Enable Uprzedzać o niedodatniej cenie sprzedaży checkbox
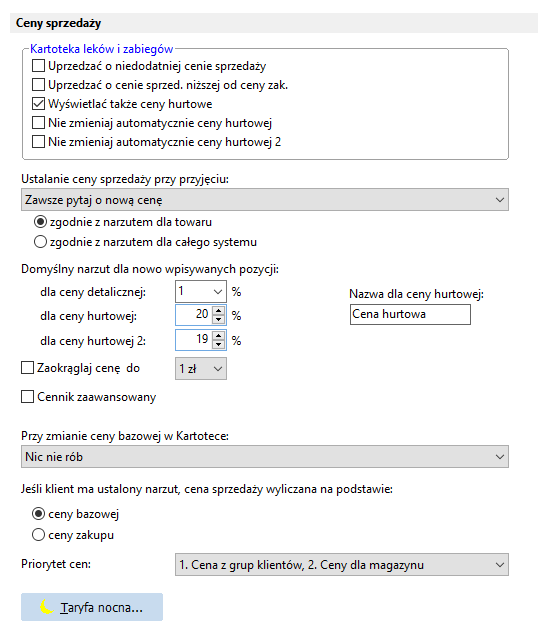The width and height of the screenshot is (540, 640). (x=38, y=66)
